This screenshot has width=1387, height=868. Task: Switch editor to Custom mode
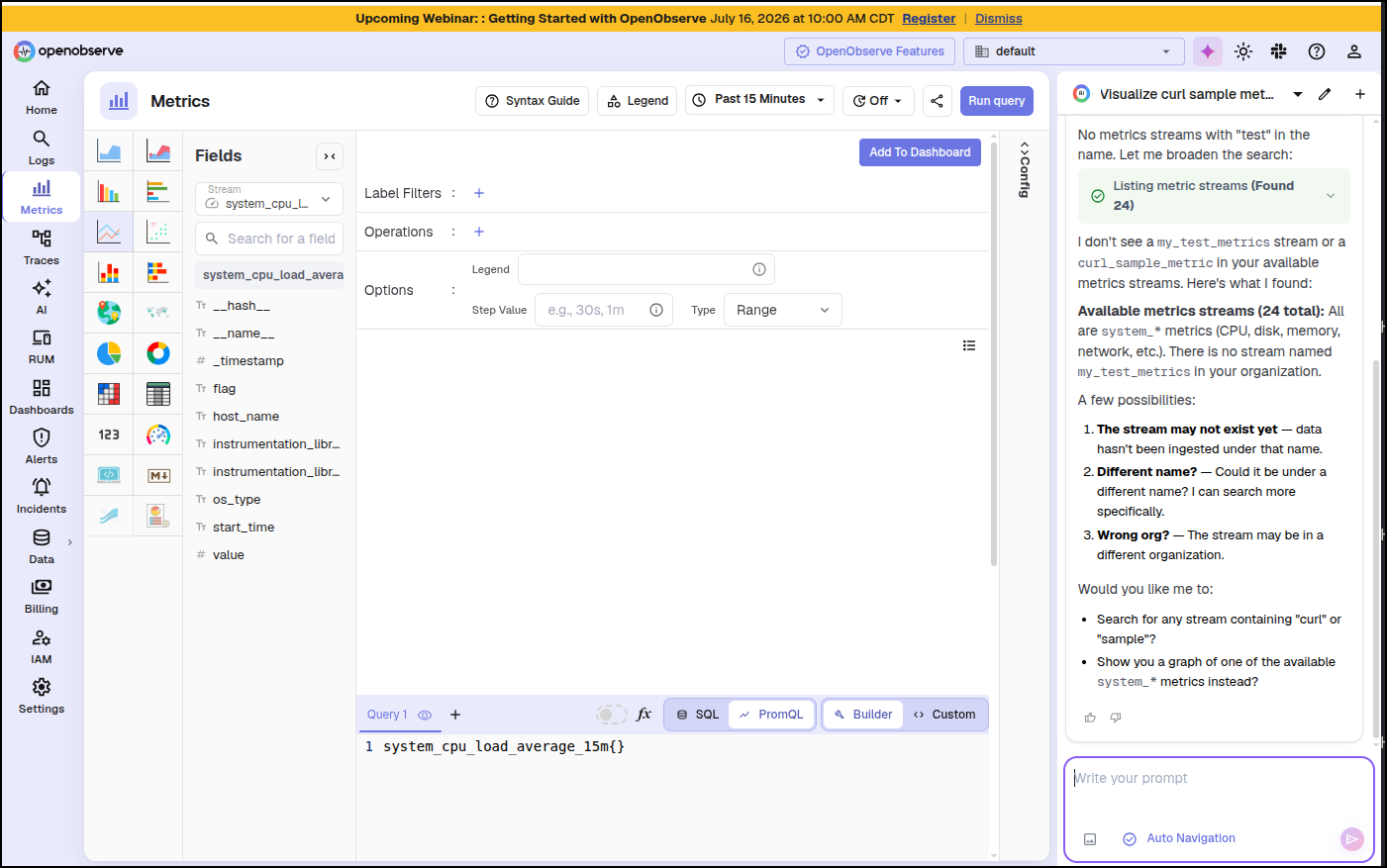(944, 715)
